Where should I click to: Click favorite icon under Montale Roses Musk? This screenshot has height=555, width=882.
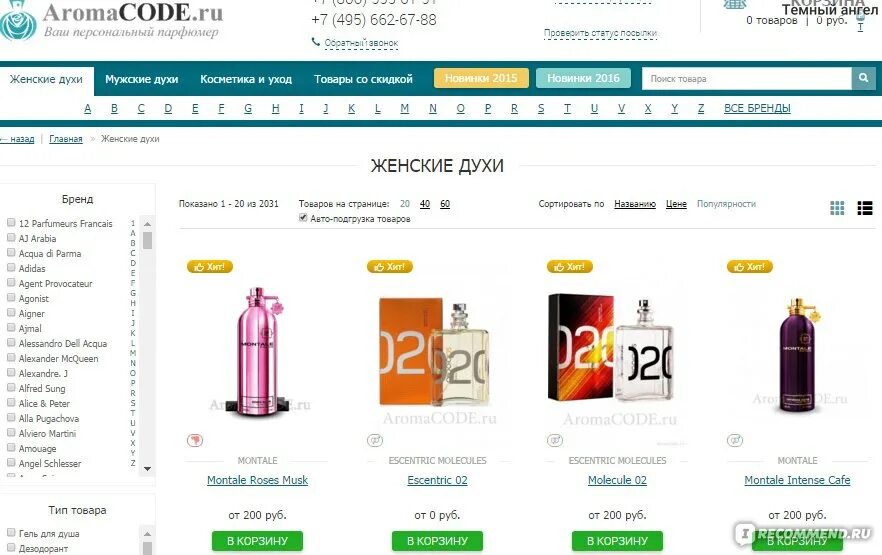tap(195, 440)
